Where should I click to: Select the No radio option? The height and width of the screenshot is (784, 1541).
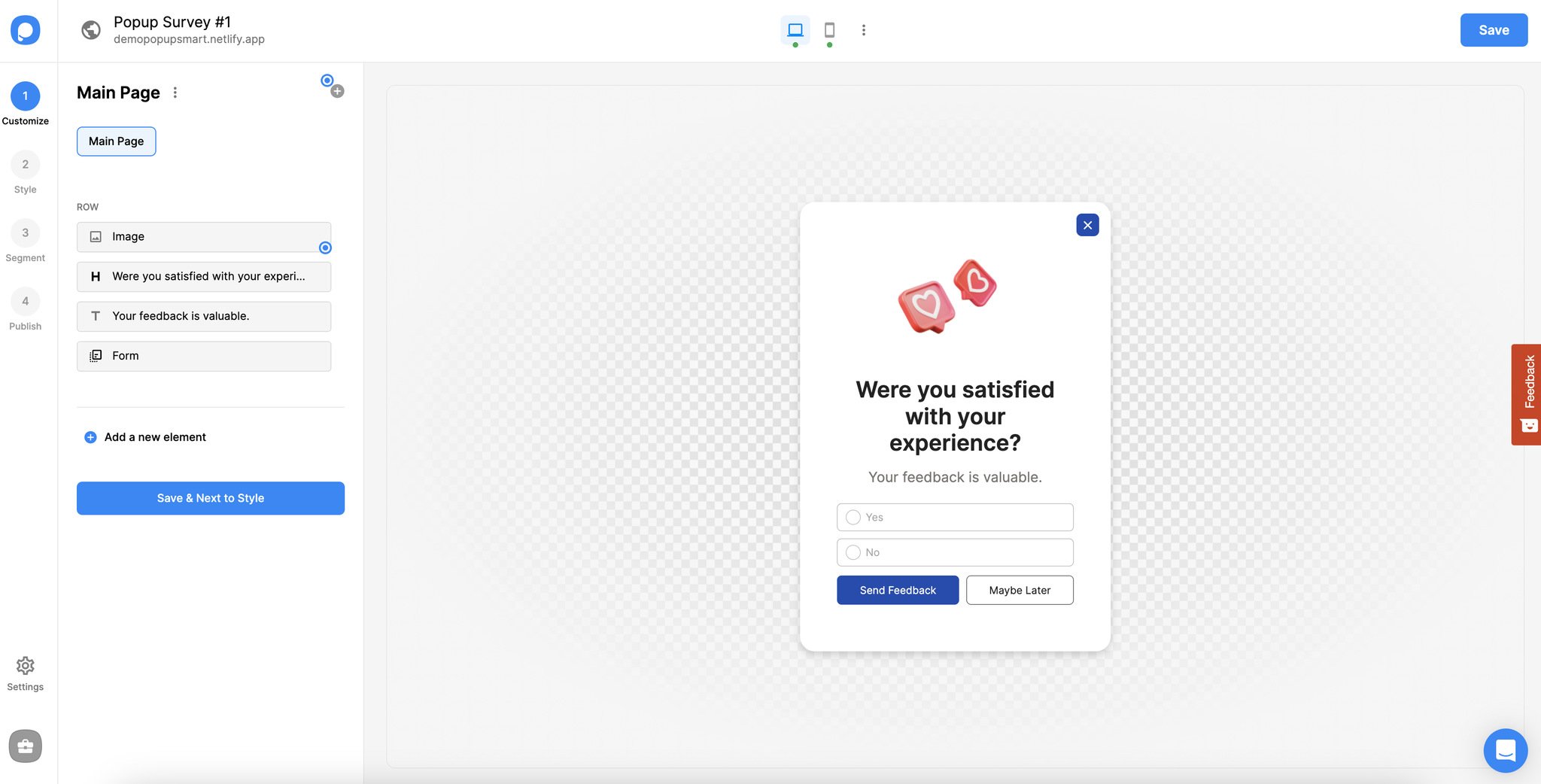[x=853, y=552]
